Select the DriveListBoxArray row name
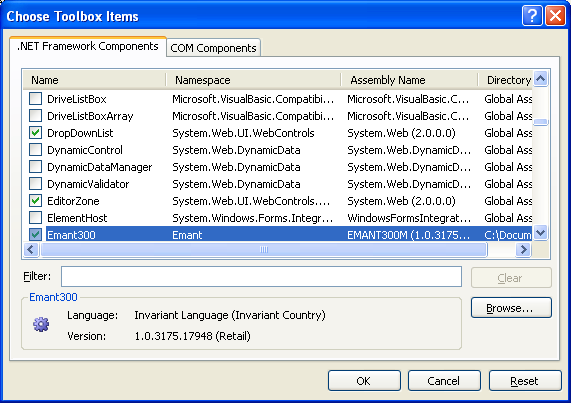The height and width of the screenshot is (403, 571). click(90, 116)
